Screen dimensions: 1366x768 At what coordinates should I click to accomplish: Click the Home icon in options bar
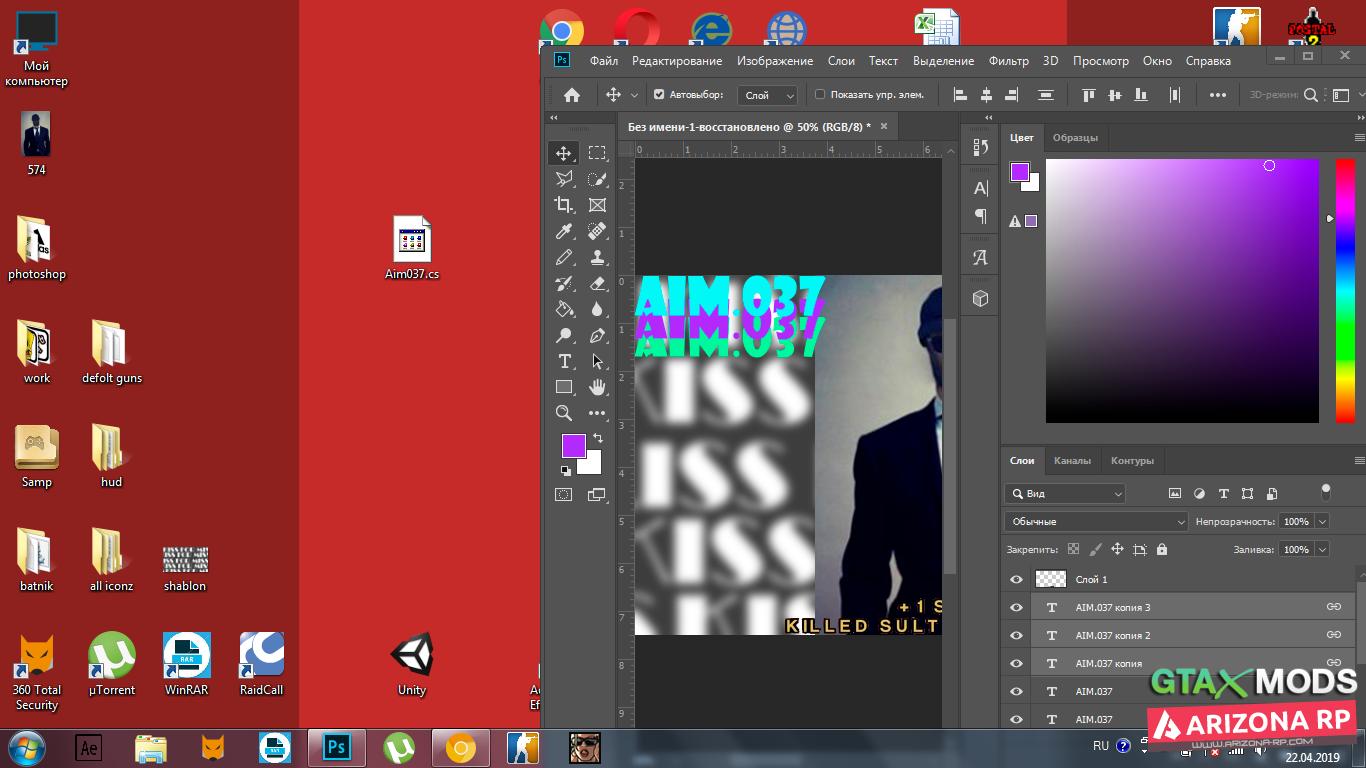click(572, 95)
